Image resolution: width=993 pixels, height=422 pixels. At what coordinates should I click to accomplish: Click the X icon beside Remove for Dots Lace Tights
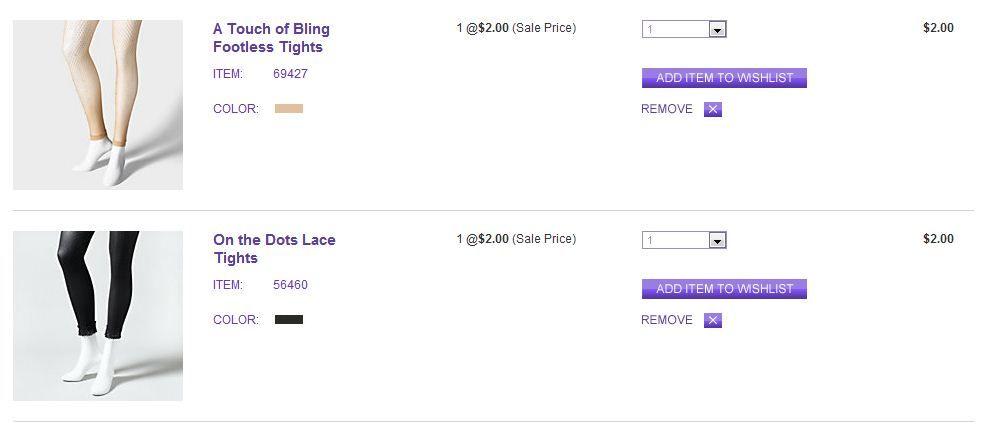click(712, 321)
